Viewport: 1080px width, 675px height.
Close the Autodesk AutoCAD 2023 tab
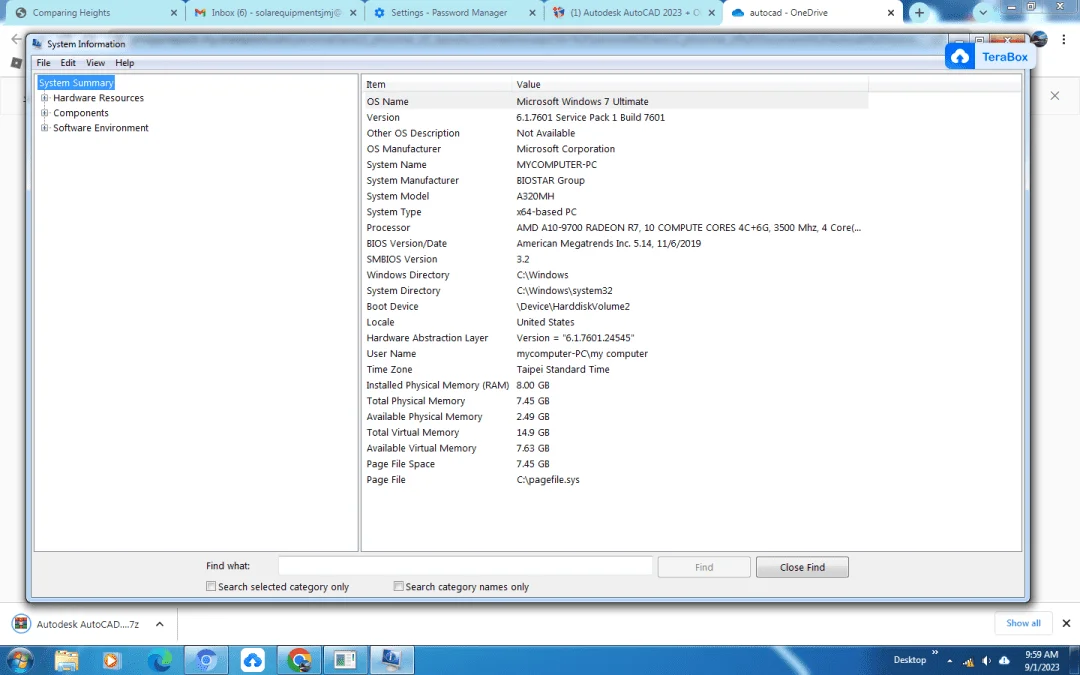click(712, 12)
